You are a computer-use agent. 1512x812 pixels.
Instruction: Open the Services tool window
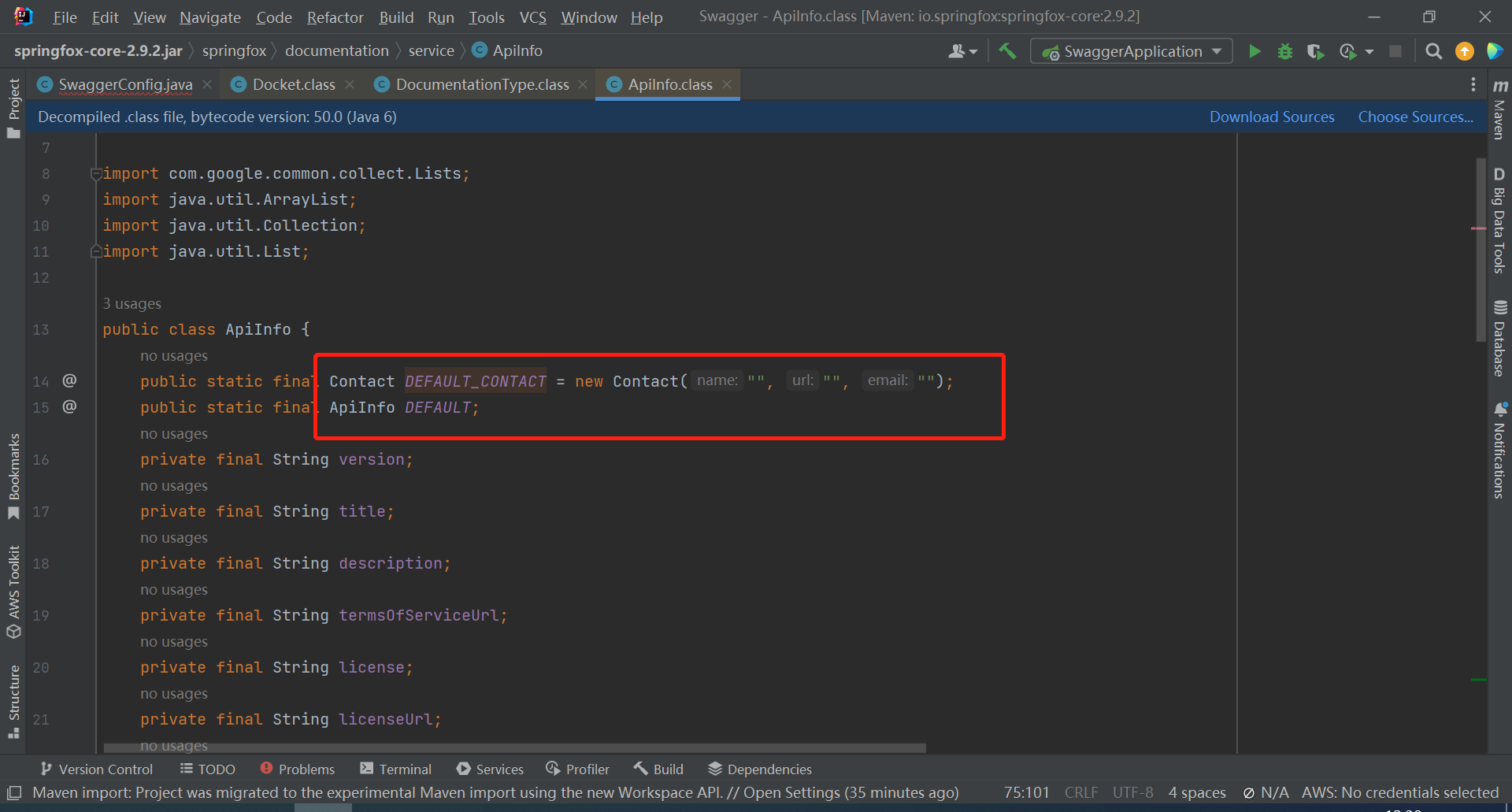[x=490, y=769]
